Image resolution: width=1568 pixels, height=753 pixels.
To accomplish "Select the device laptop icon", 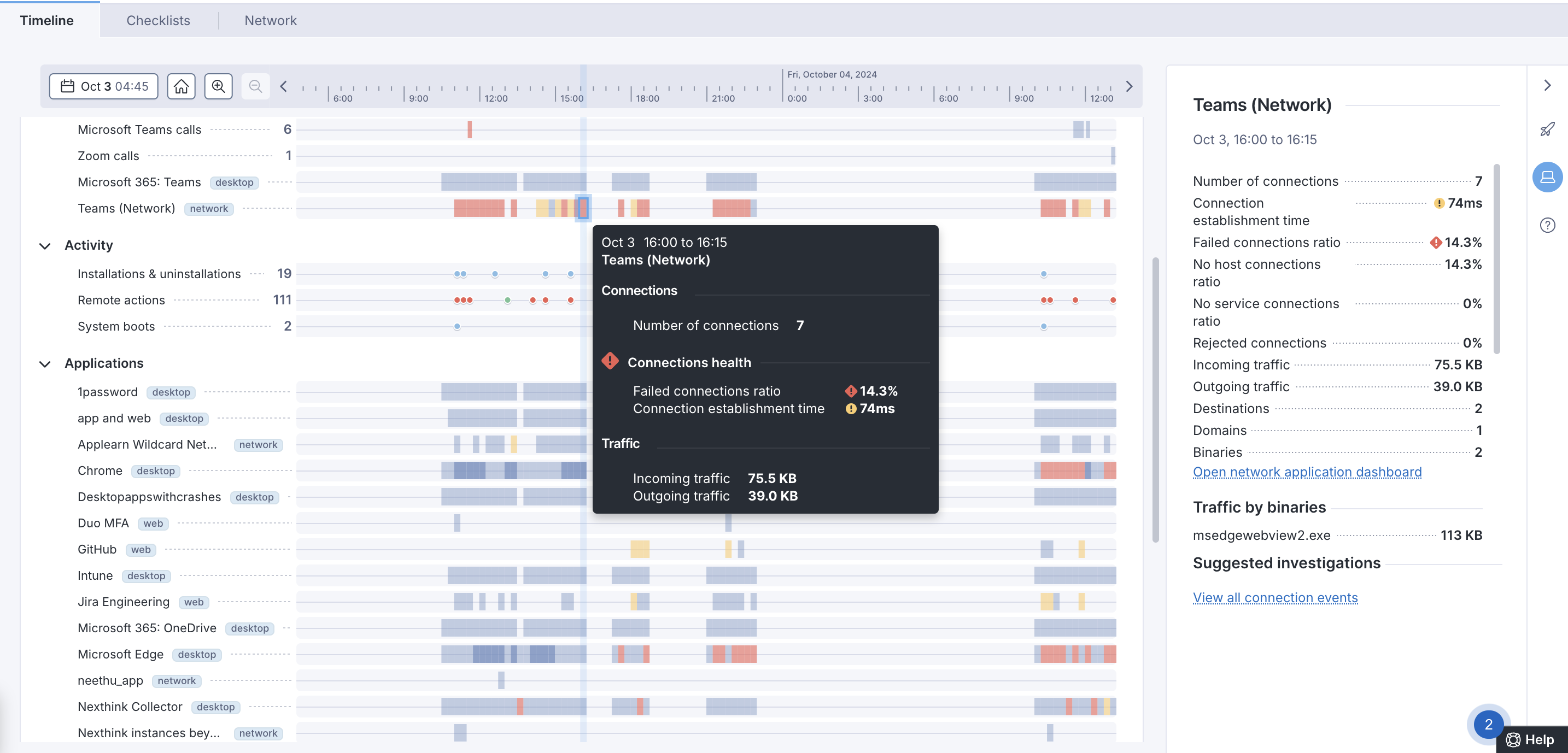I will (x=1547, y=177).
